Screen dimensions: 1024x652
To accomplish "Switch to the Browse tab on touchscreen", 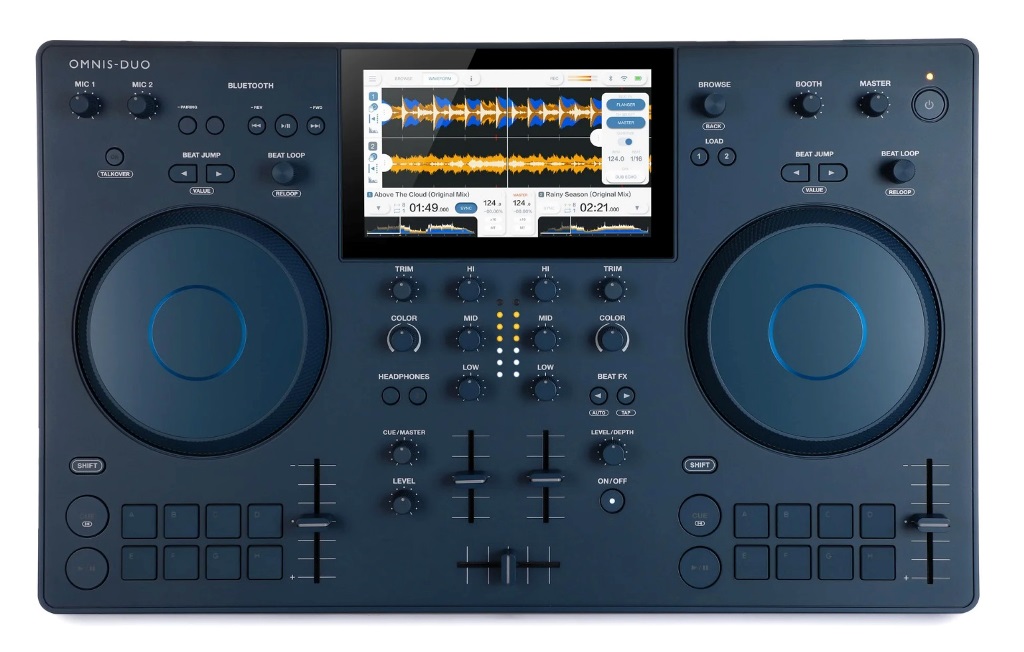I will (403, 78).
